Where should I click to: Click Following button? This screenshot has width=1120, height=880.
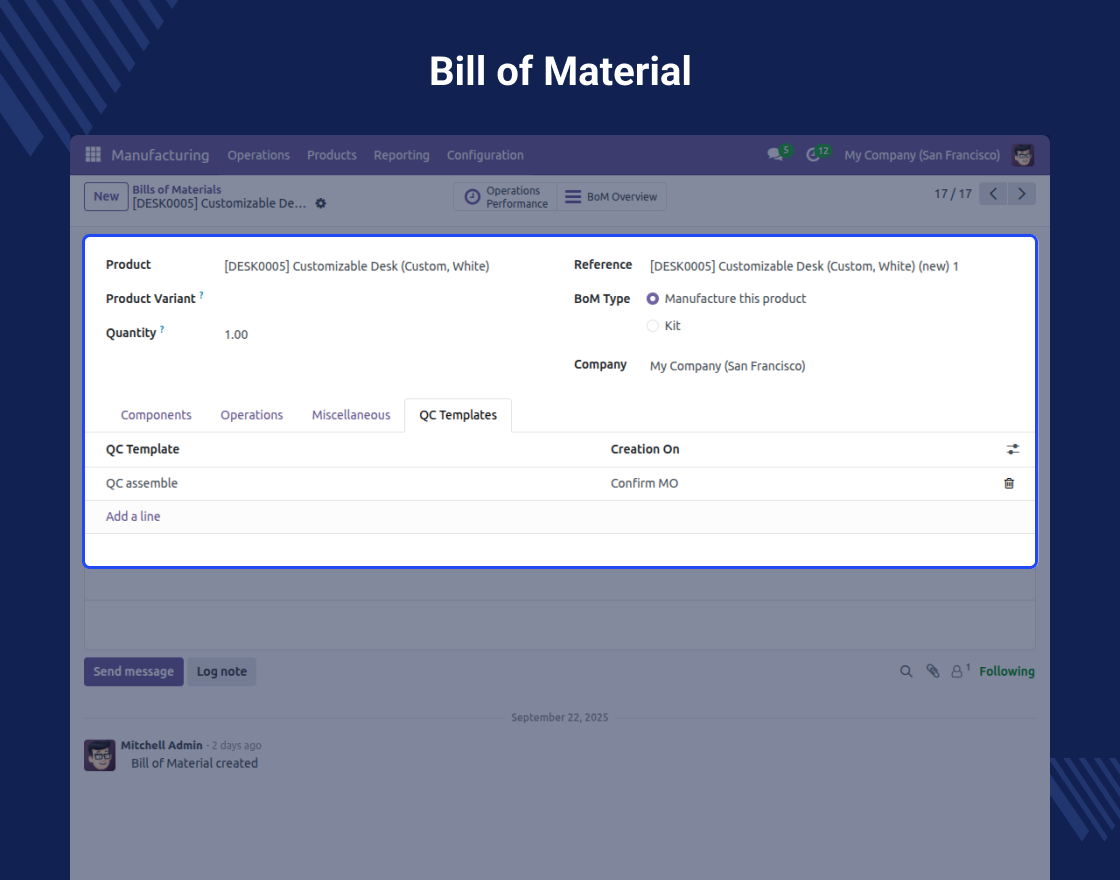[x=1006, y=671]
